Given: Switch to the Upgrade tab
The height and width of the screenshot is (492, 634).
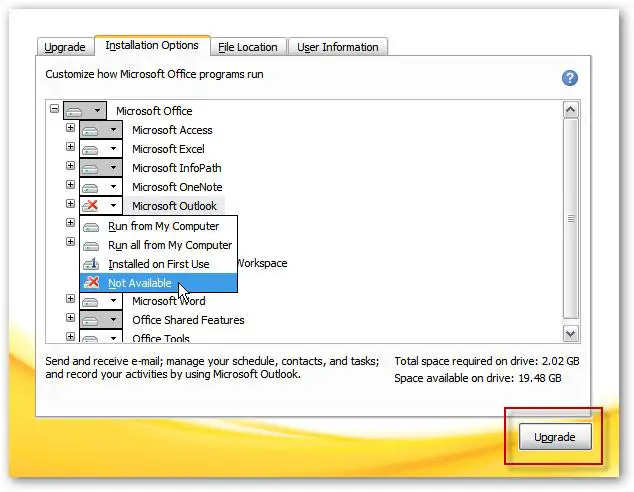Looking at the screenshot, I should click(65, 47).
